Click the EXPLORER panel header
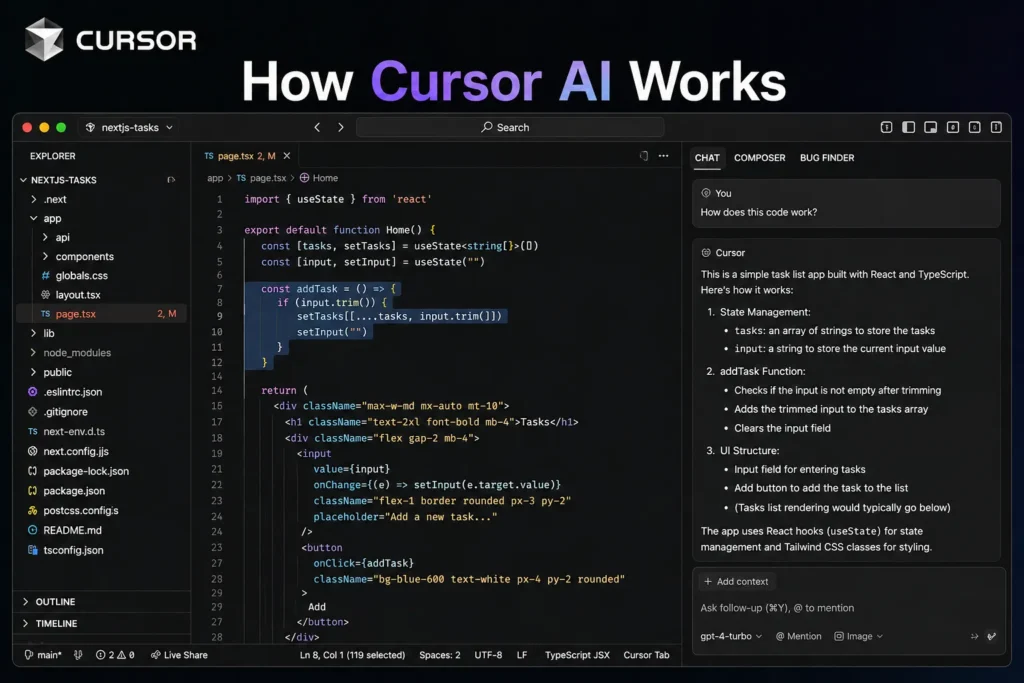The height and width of the screenshot is (683, 1024). (52, 156)
